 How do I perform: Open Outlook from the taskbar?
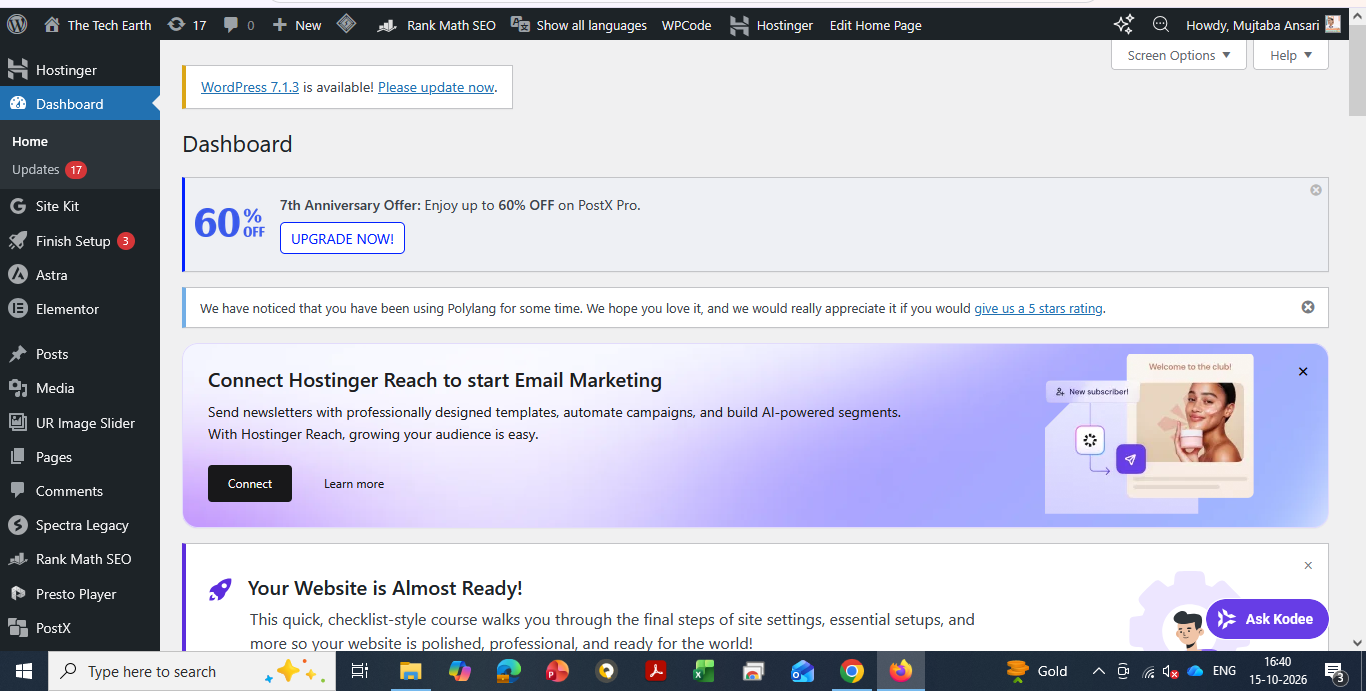pyautogui.click(x=802, y=671)
